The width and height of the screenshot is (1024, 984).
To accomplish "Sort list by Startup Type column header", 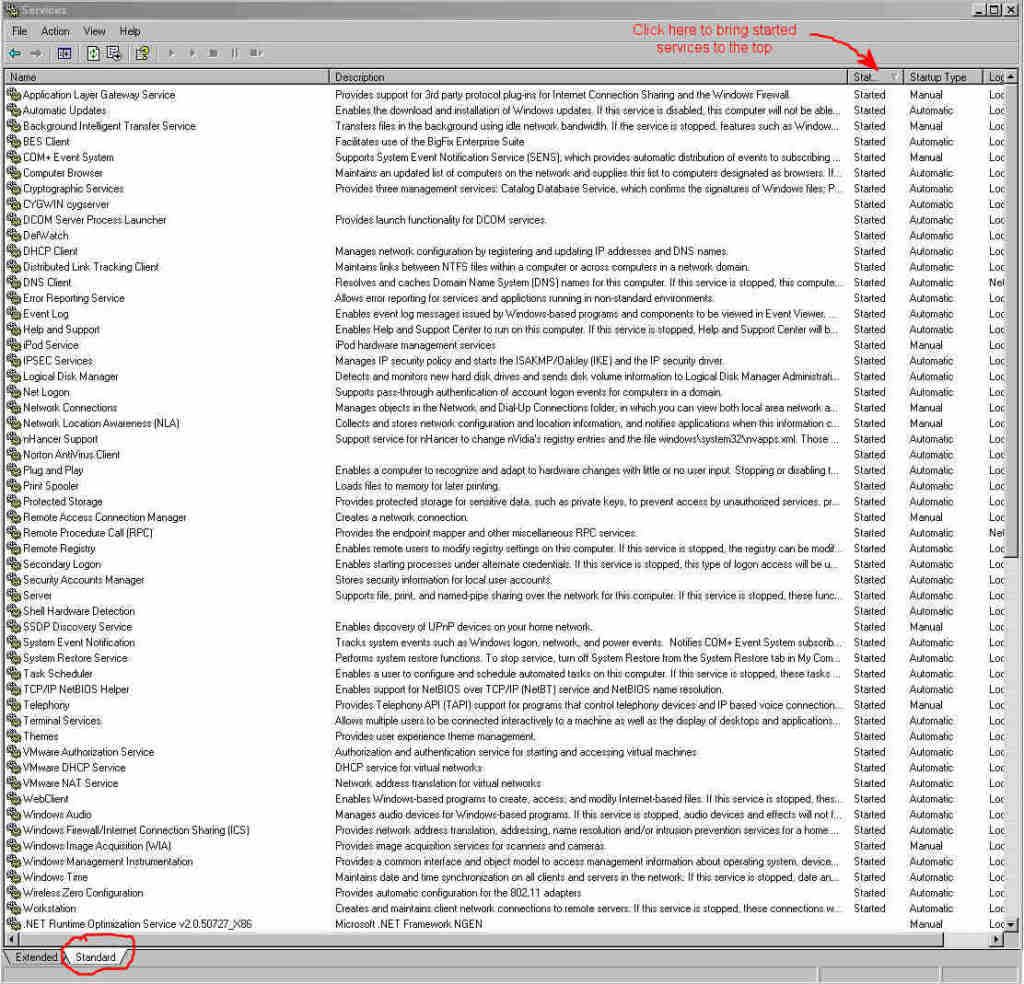I will tap(938, 77).
